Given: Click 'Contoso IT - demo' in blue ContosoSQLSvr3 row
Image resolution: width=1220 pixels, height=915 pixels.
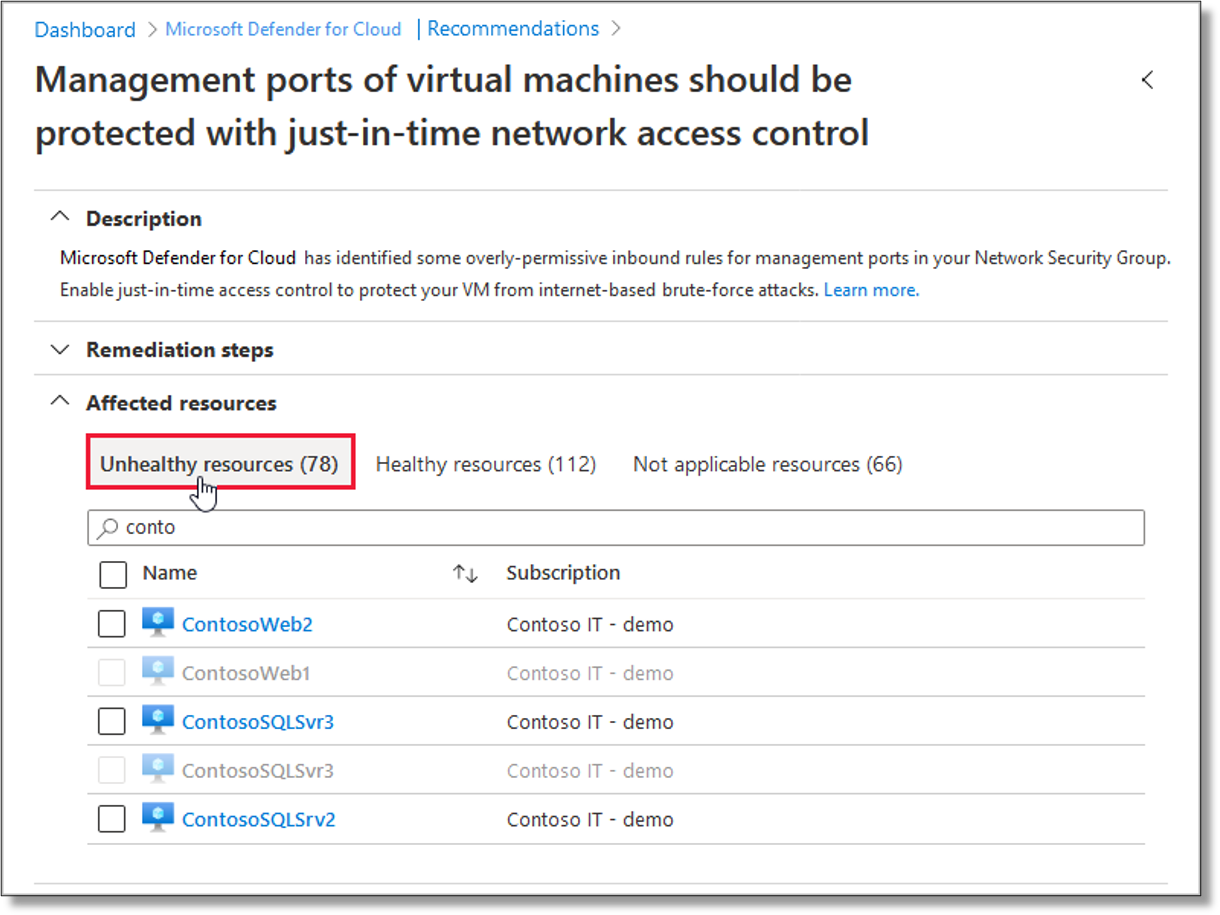Looking at the screenshot, I should [590, 722].
